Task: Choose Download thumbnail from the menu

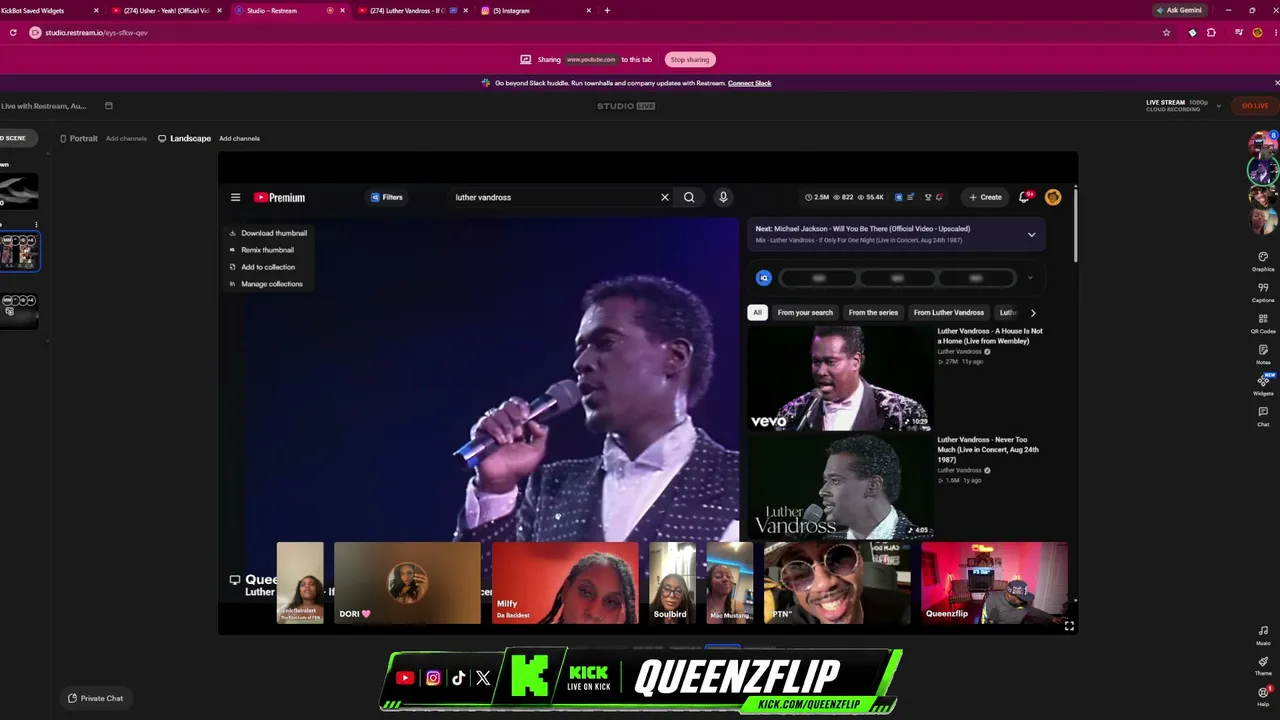Action: tap(268, 233)
